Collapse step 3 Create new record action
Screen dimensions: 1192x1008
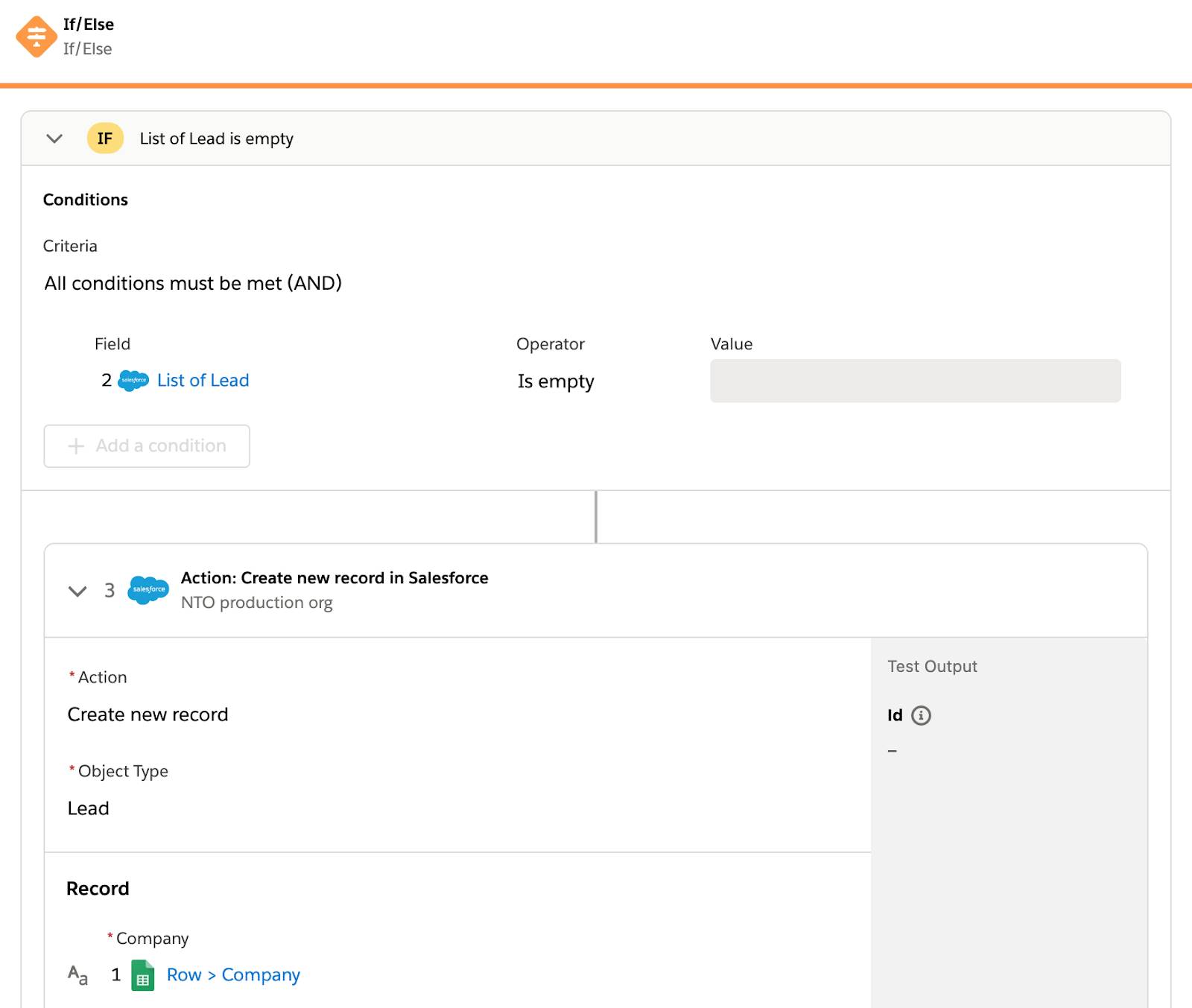click(77, 591)
